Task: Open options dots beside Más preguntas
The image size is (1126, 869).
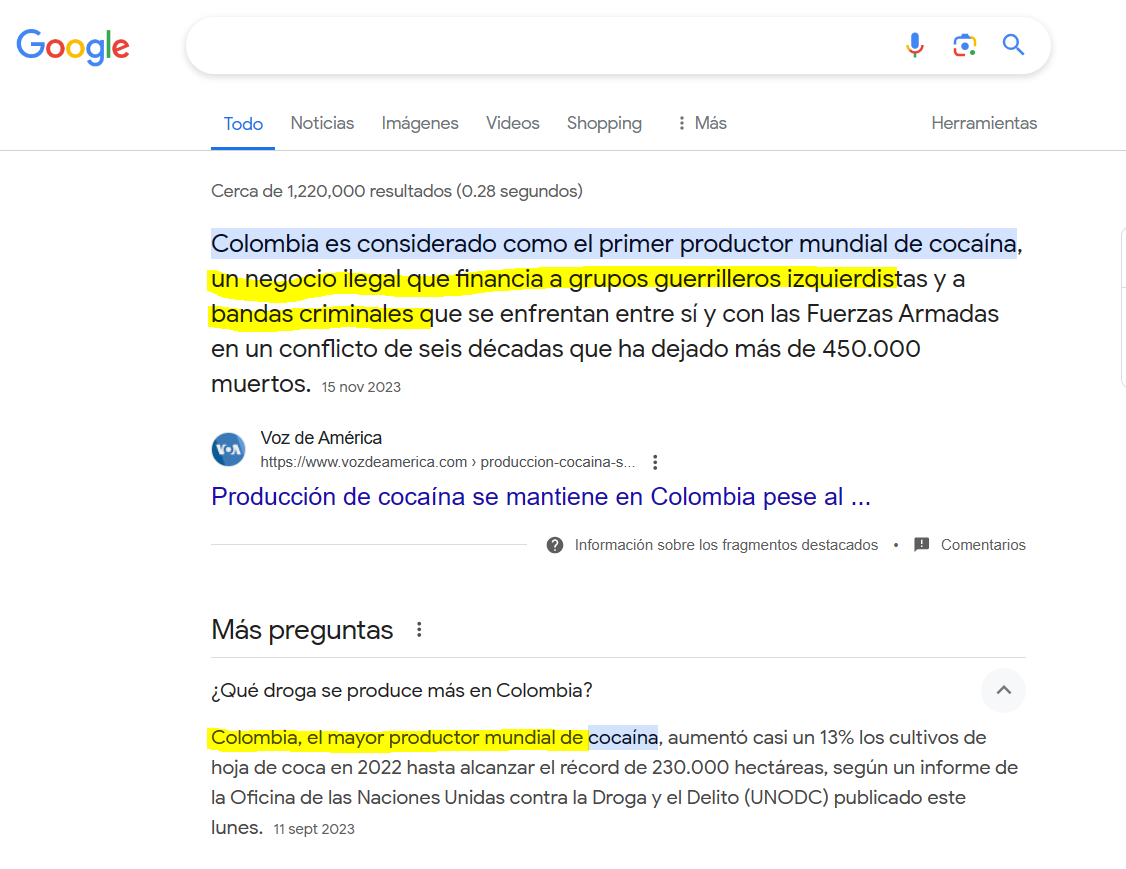Action: pos(419,630)
